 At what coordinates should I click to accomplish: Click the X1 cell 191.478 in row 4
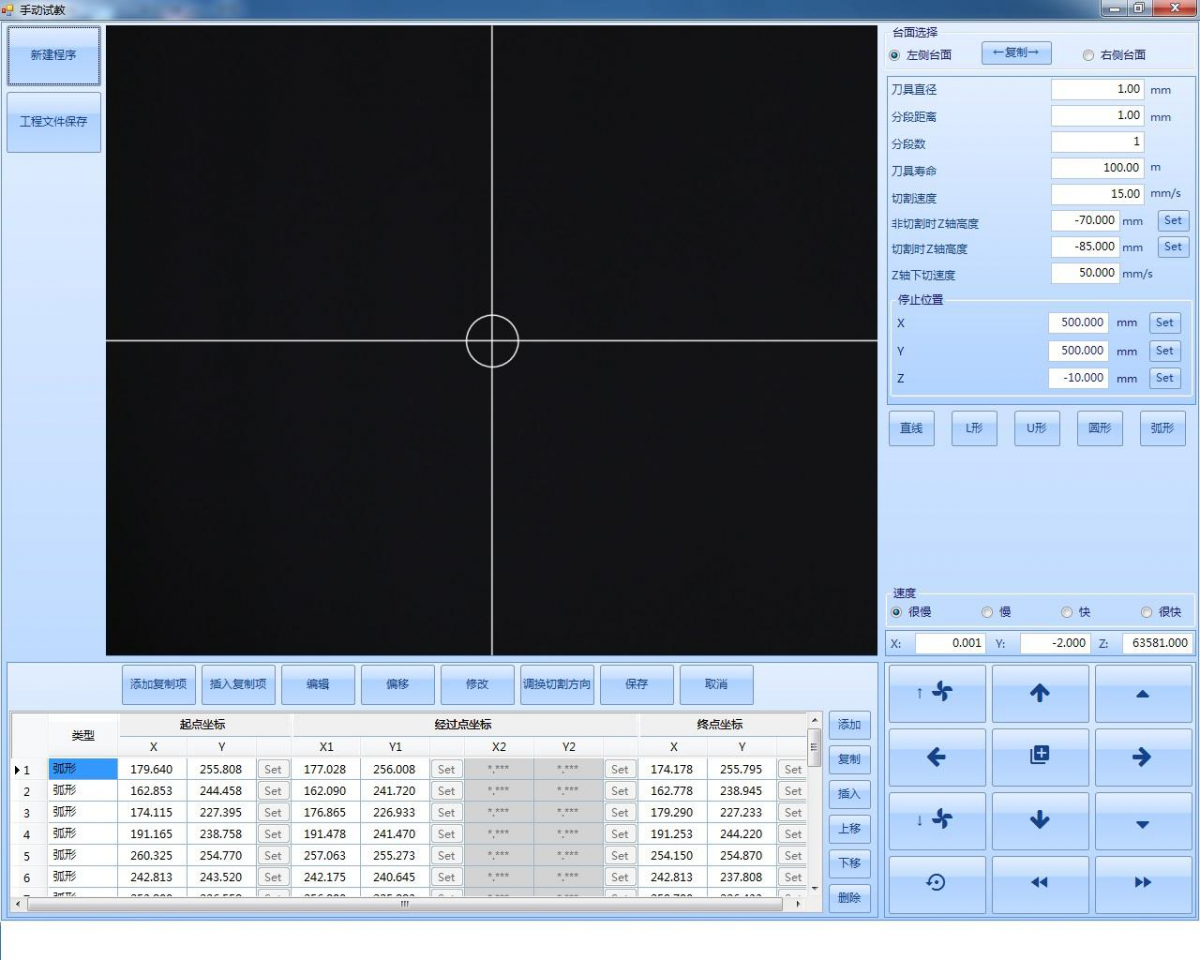coord(326,834)
